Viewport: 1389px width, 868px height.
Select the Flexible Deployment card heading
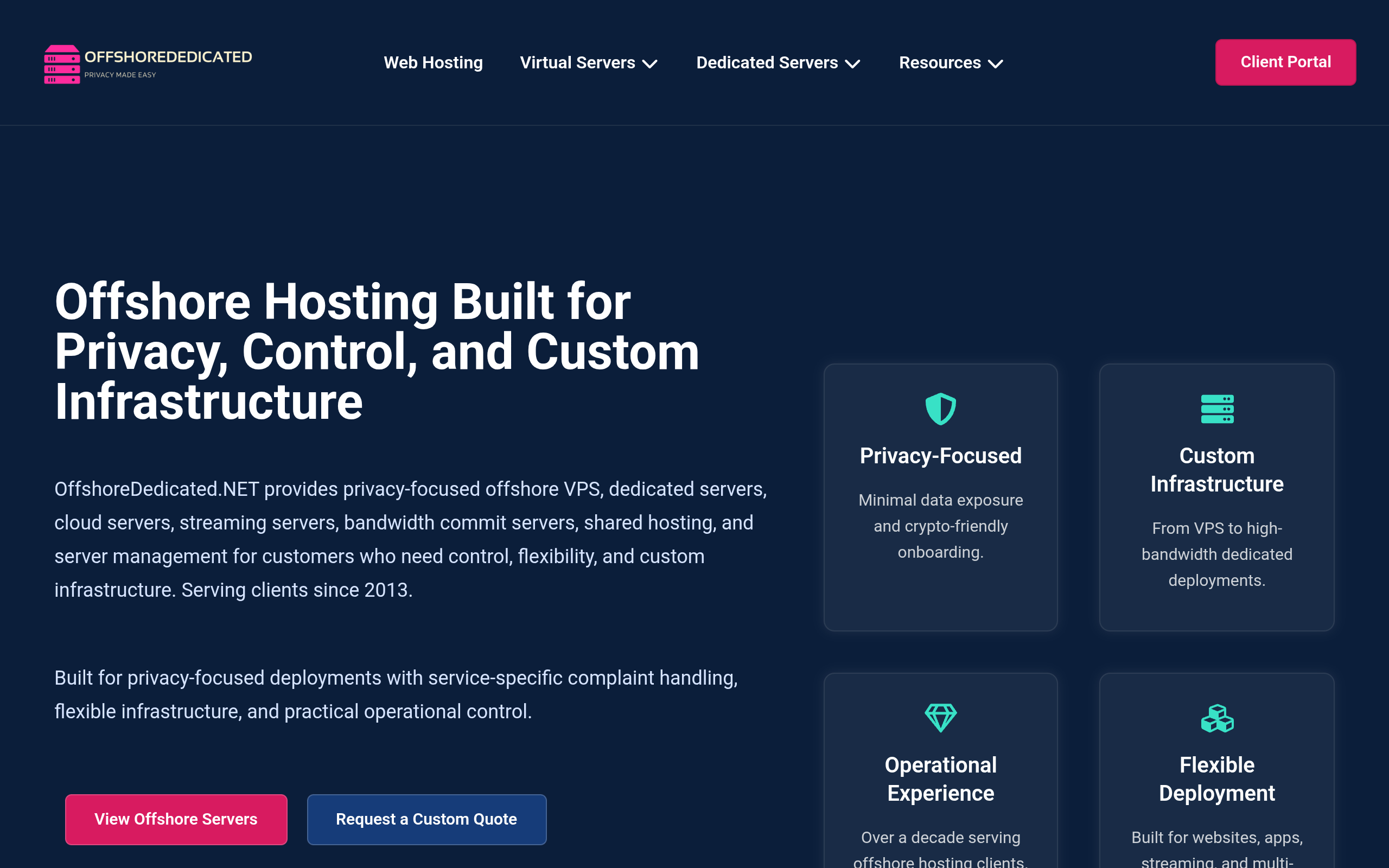point(1217,779)
